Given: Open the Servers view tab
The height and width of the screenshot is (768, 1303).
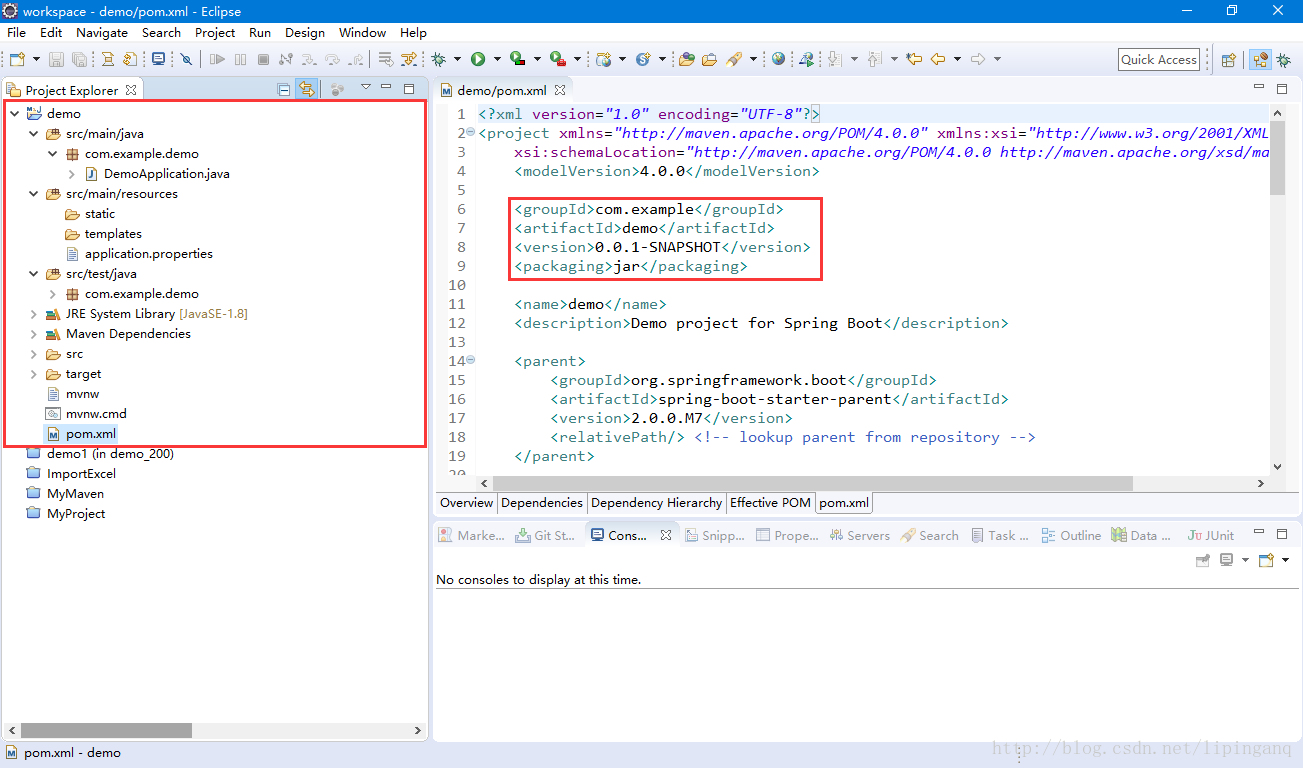Looking at the screenshot, I should (859, 536).
